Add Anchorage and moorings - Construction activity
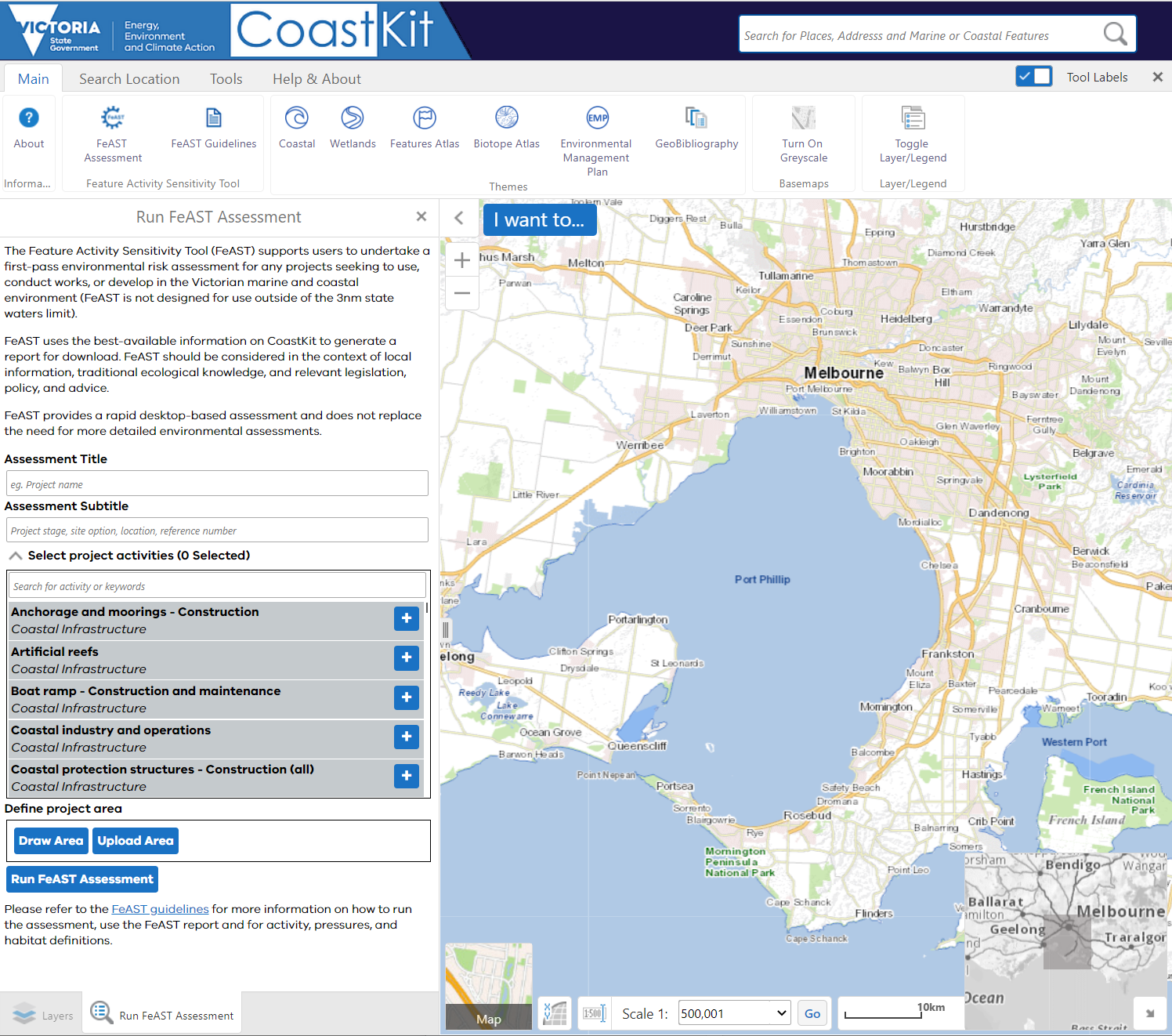Screen dimensions: 1172x1036 coord(407,618)
